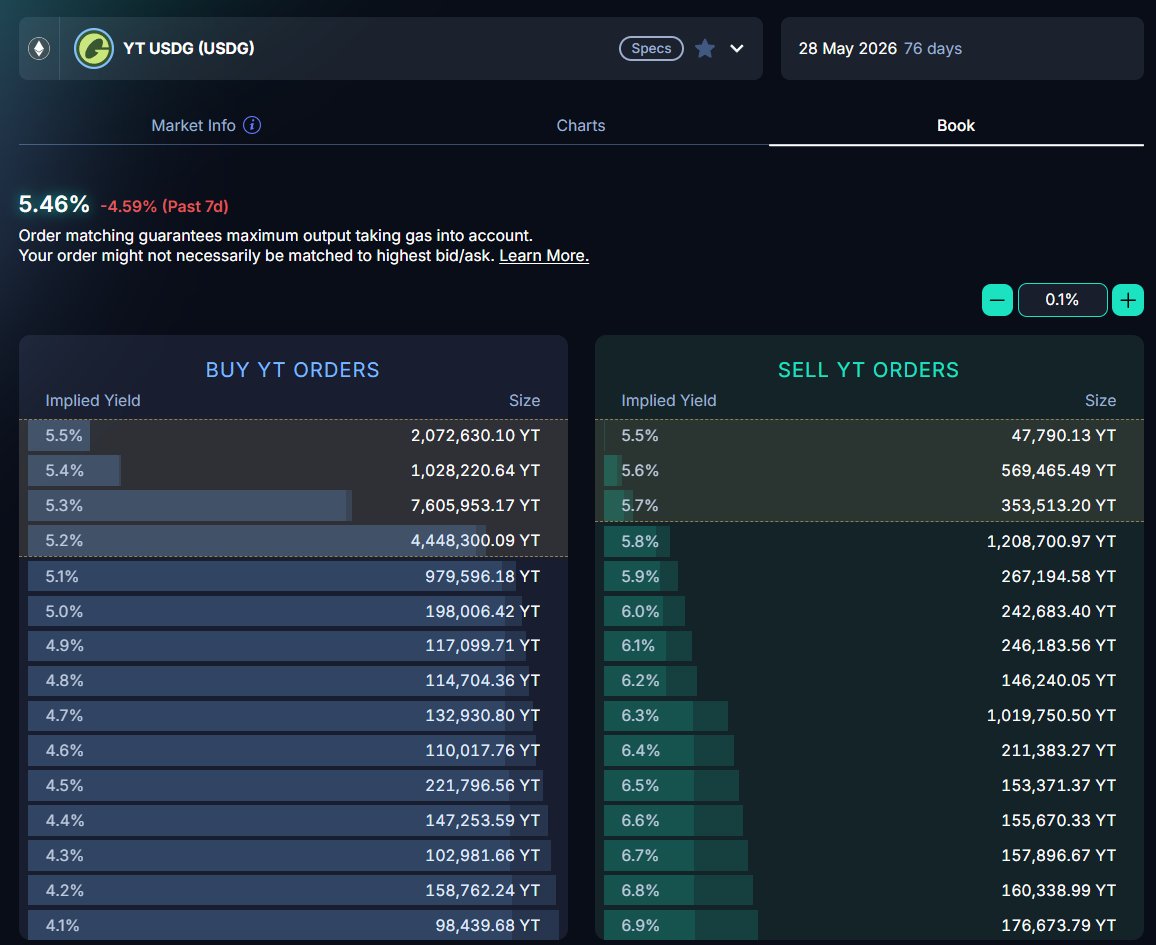Screen dimensions: 1156x945
Task: Switch to Charts tab
Action: 581,125
